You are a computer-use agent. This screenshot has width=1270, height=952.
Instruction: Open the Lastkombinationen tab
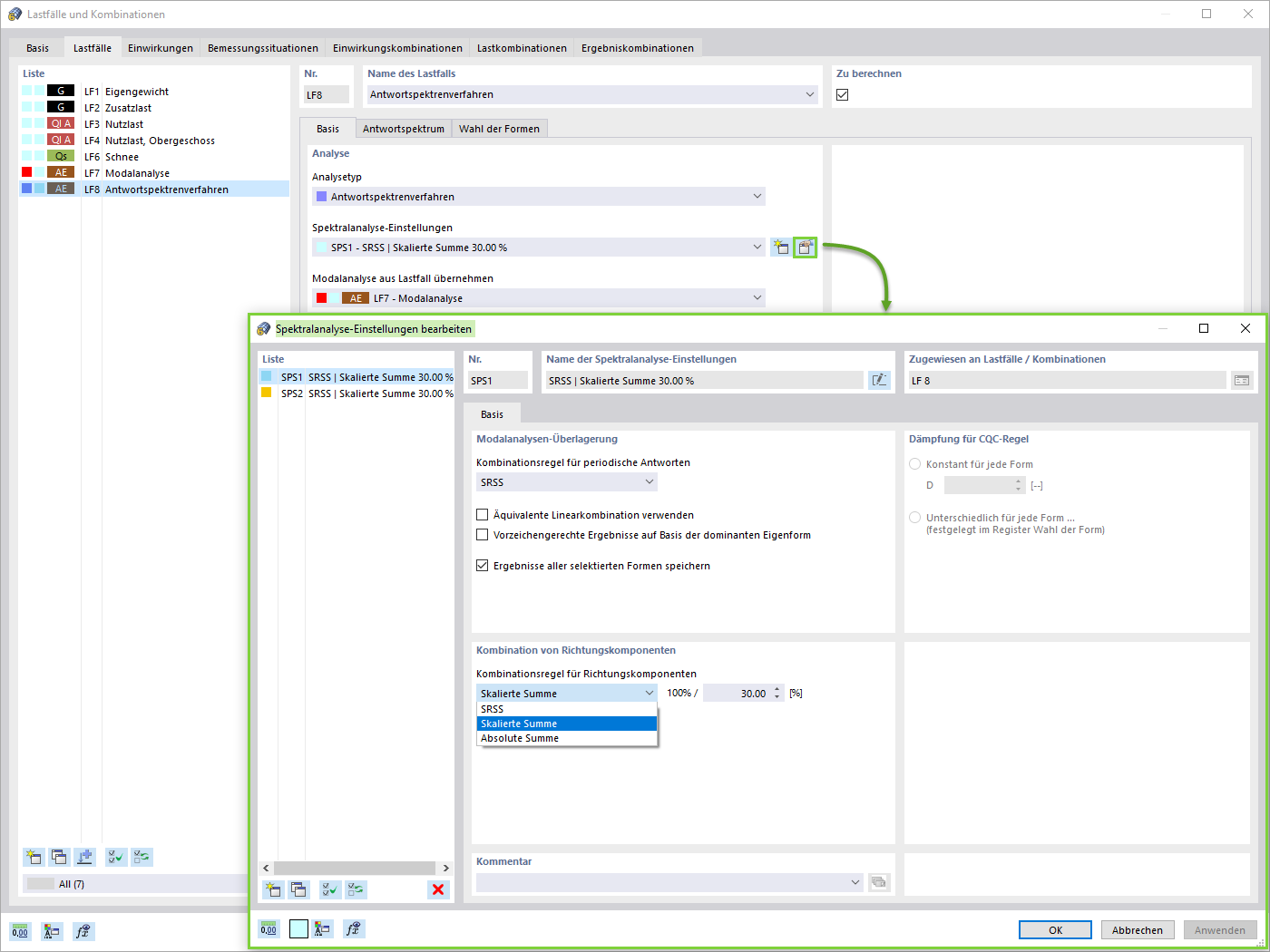click(522, 48)
